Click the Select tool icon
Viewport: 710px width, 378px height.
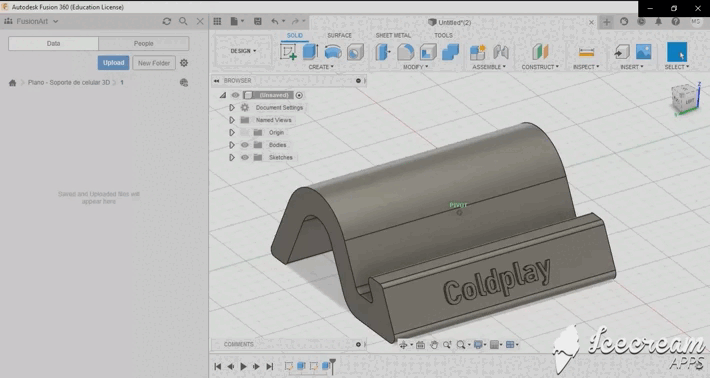click(677, 52)
